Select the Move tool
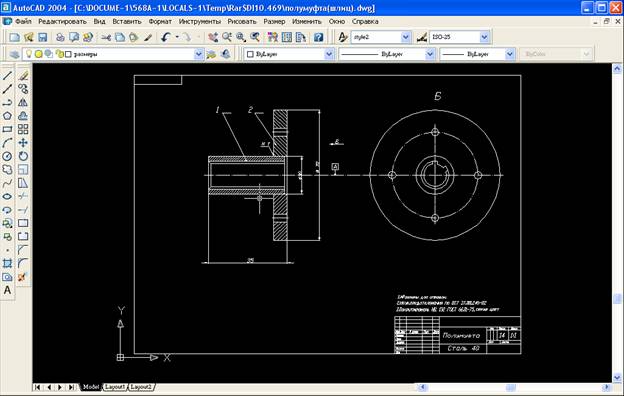Image resolution: width=624 pixels, height=396 pixels. tap(23, 142)
